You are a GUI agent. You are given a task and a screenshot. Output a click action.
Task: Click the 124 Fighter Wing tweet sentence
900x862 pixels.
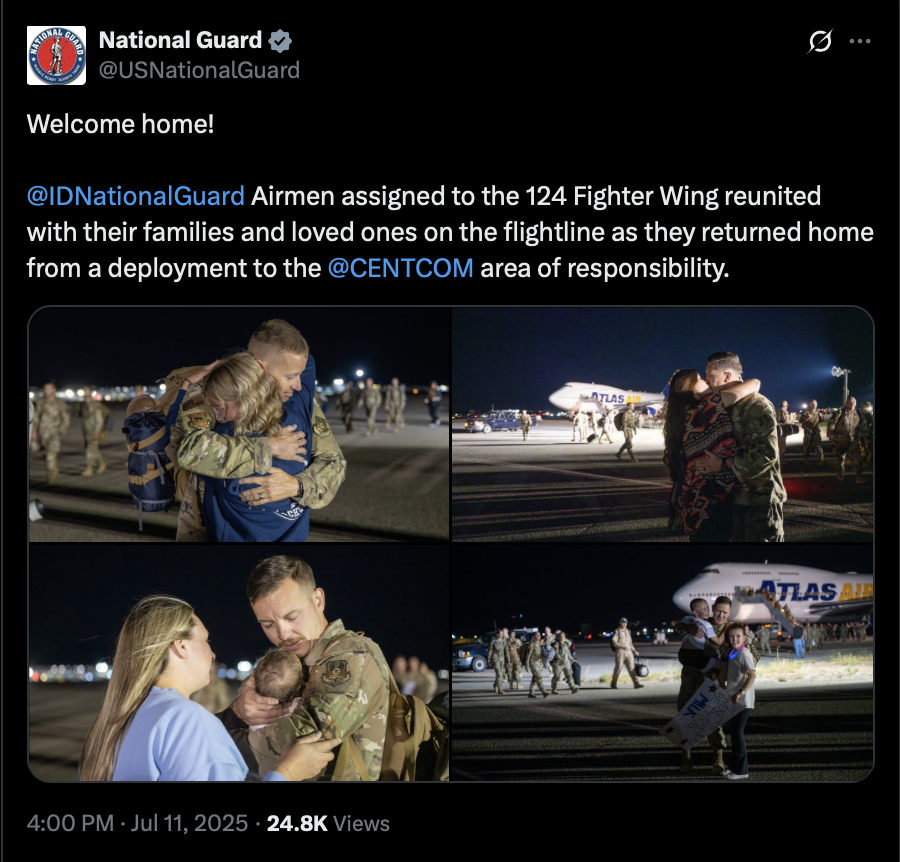point(450,232)
